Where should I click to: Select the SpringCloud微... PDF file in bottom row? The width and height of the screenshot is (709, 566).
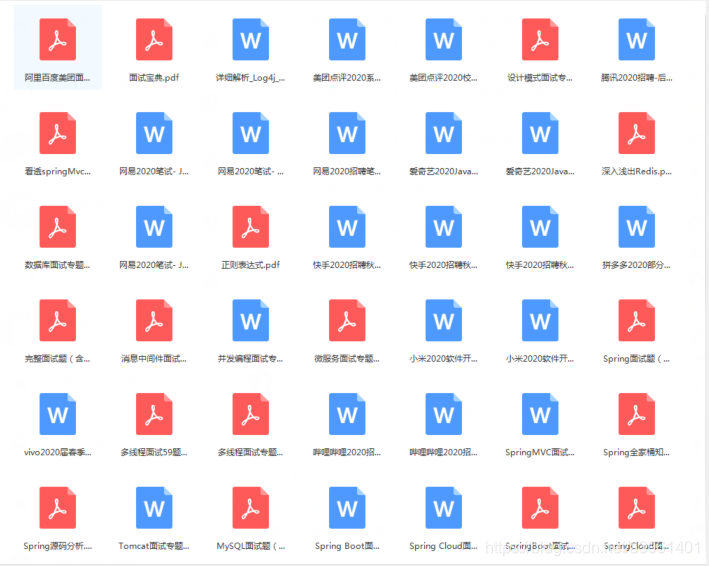[637, 508]
